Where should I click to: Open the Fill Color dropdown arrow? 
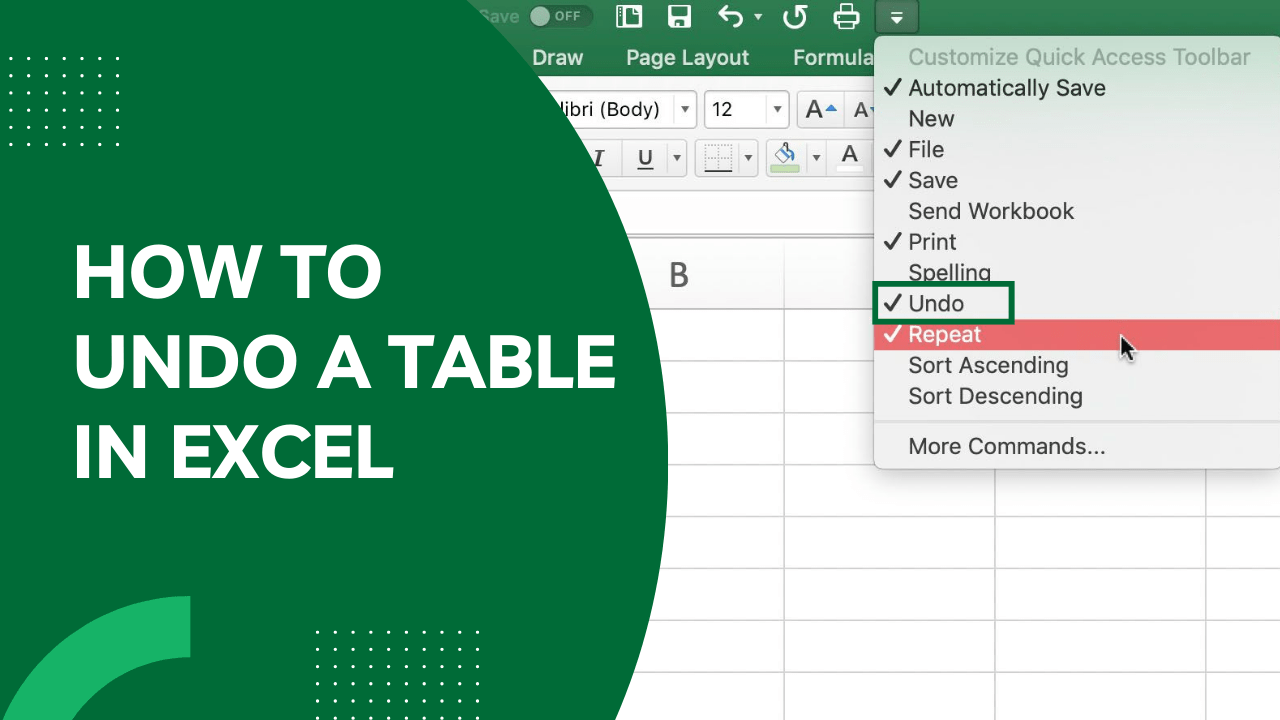click(816, 158)
